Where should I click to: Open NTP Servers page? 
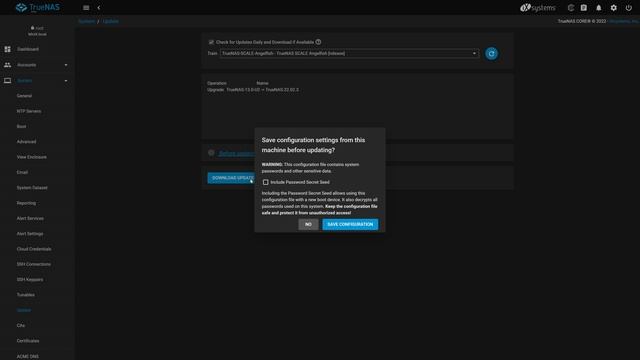pos(29,111)
